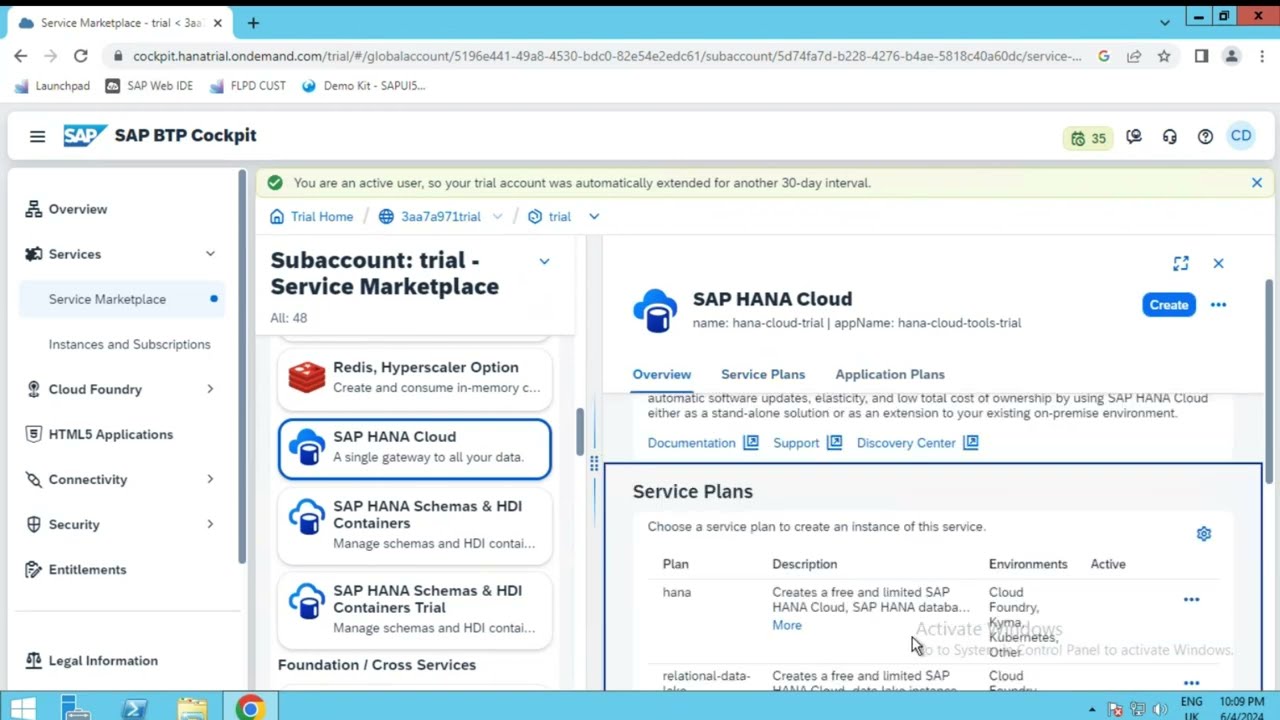
Task: Switch to the Overview tab
Action: pos(662,374)
